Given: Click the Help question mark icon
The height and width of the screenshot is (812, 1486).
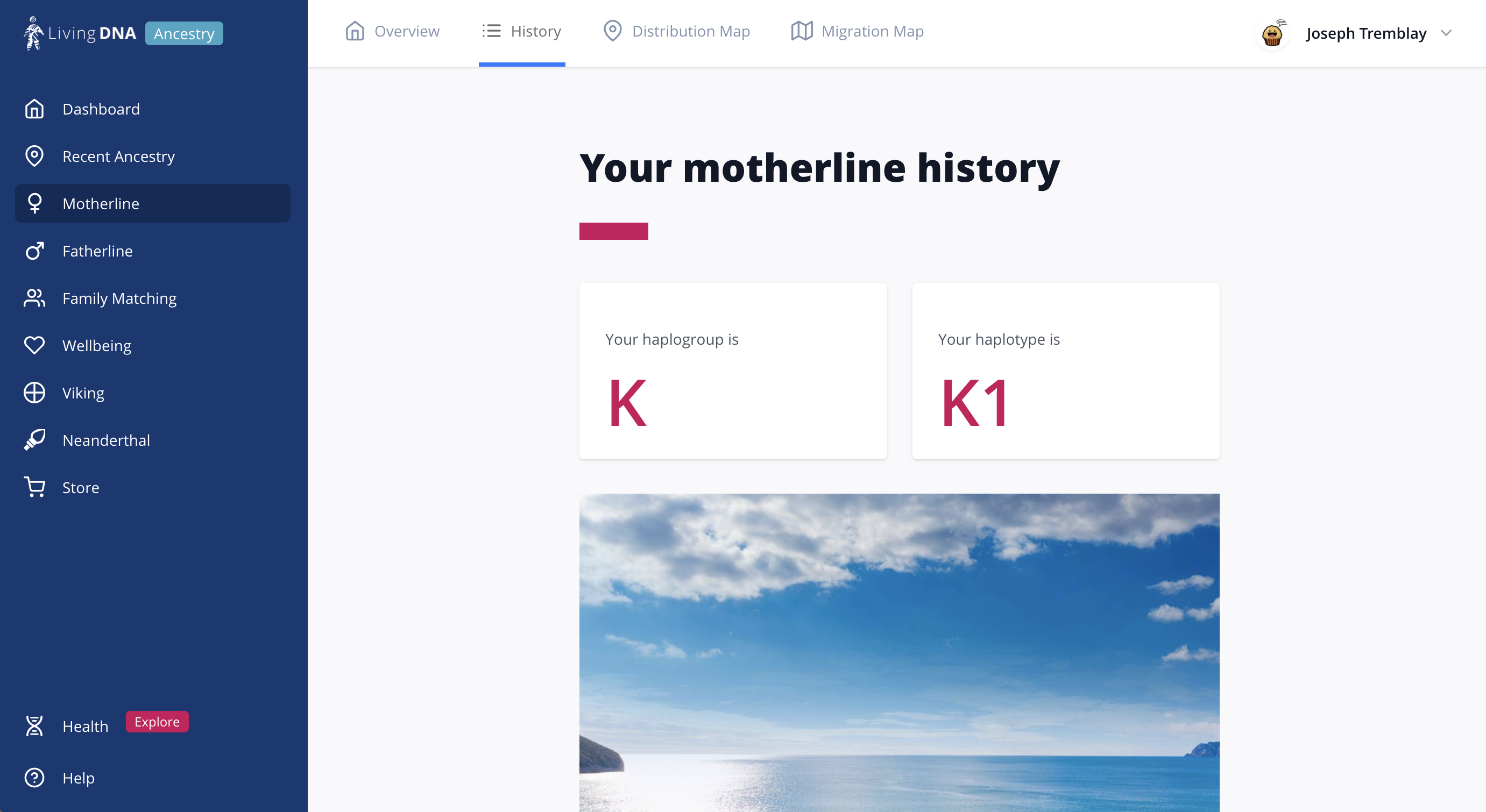Looking at the screenshot, I should (34, 778).
